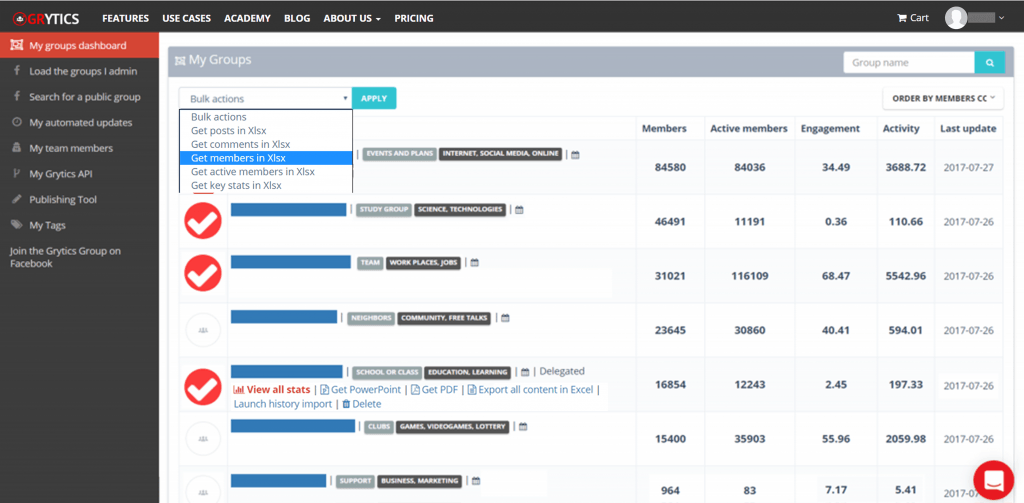The width and height of the screenshot is (1024, 503).
Task: Click View all stats link
Action: coord(272,390)
